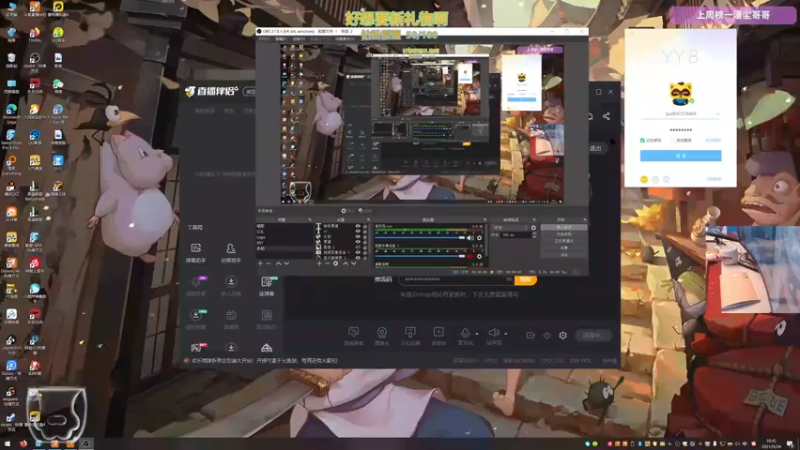
Task: Select the LOL scene in OBS
Action: [x=261, y=232]
